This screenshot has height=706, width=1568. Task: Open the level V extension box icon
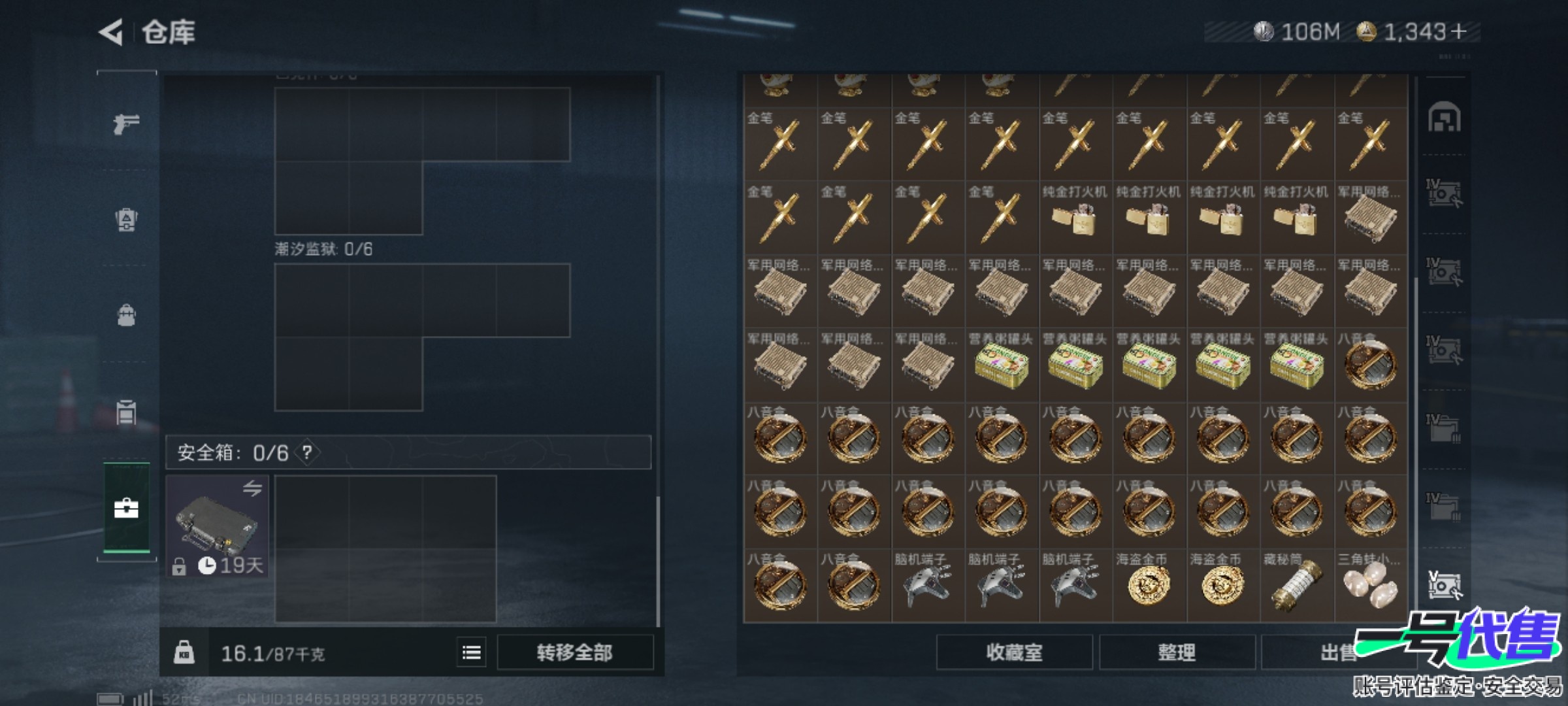point(1444,585)
